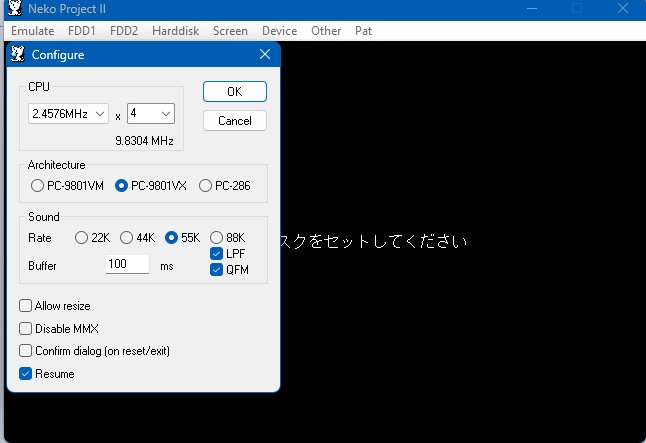Expand the CPU multiplier dropdown showing 4
The height and width of the screenshot is (443, 646).
point(151,113)
